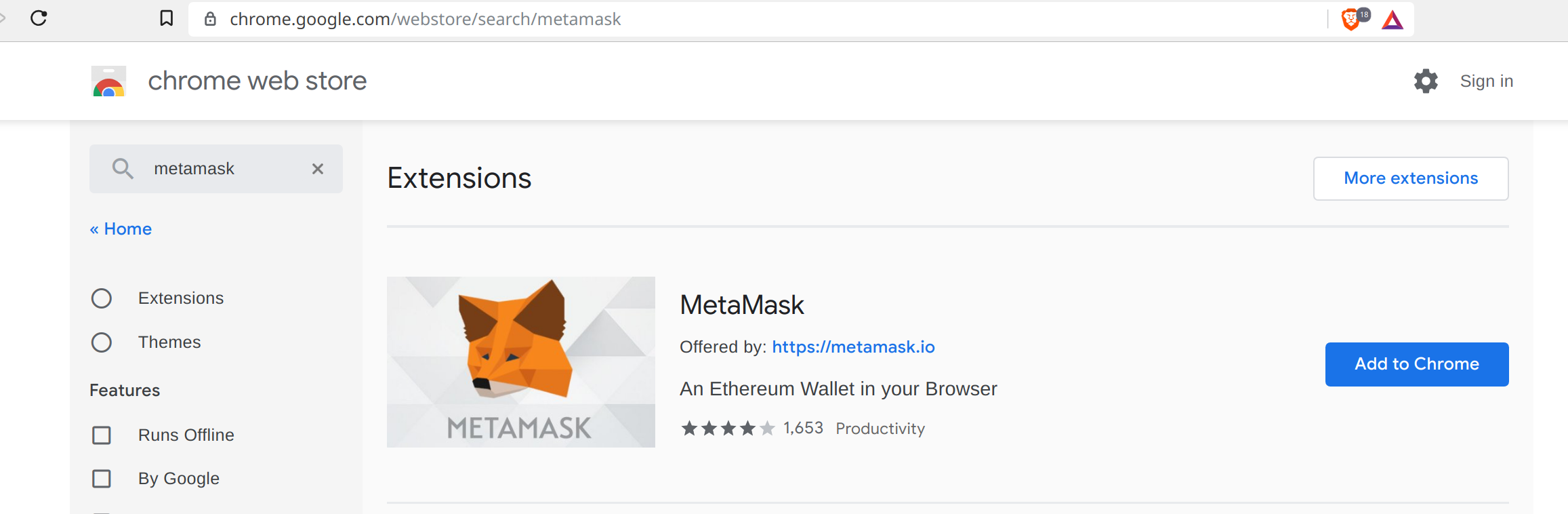Click the Sign in link
Viewport: 1568px width, 514px height.
coord(1486,81)
